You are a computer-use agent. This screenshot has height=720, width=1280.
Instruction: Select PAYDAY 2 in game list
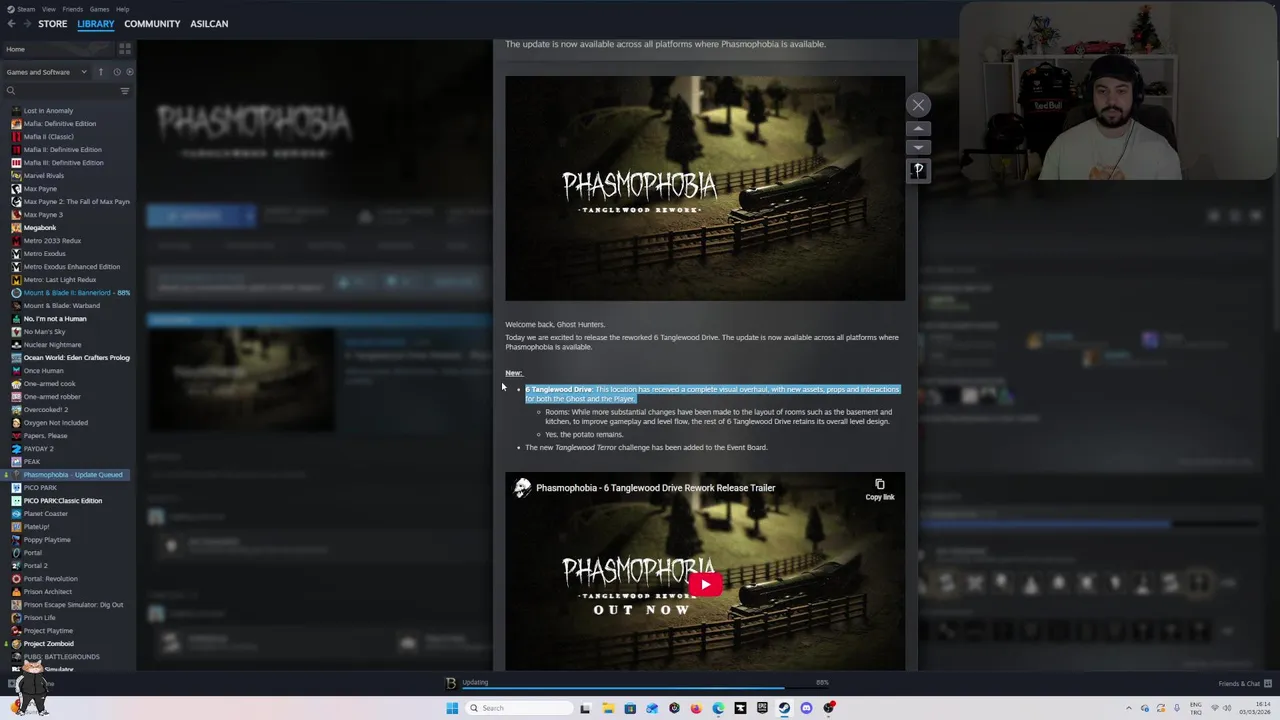(39, 449)
